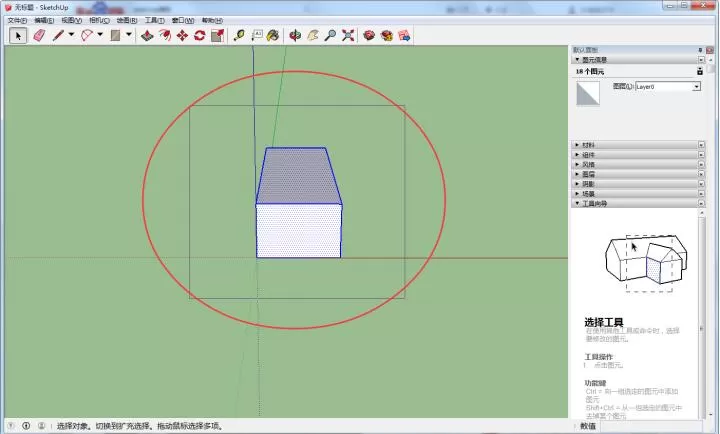The height and width of the screenshot is (434, 720).
Task: Close the 图元信息 panel with its box button
Action: coord(701,60)
